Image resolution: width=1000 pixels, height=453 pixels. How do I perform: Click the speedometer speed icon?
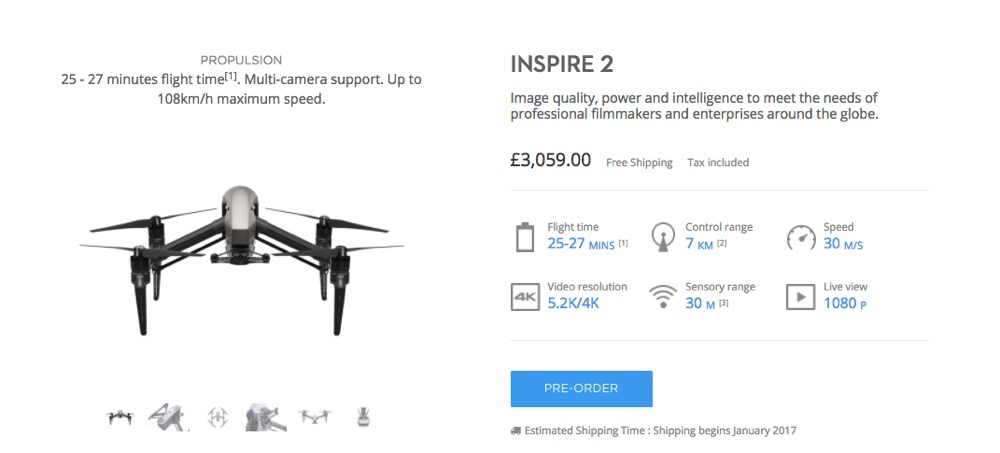[x=801, y=236]
